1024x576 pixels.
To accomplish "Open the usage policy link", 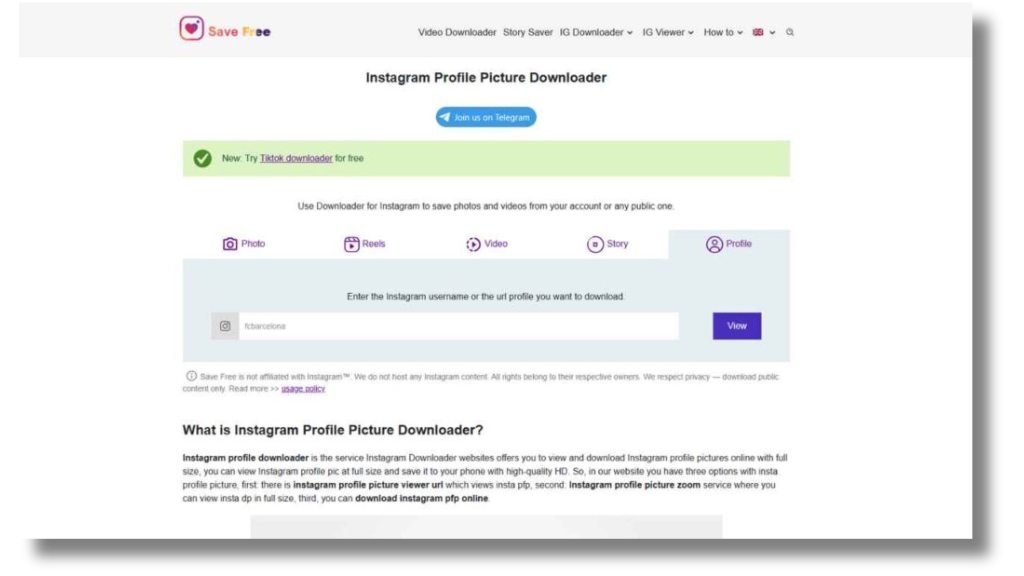I will (x=303, y=388).
